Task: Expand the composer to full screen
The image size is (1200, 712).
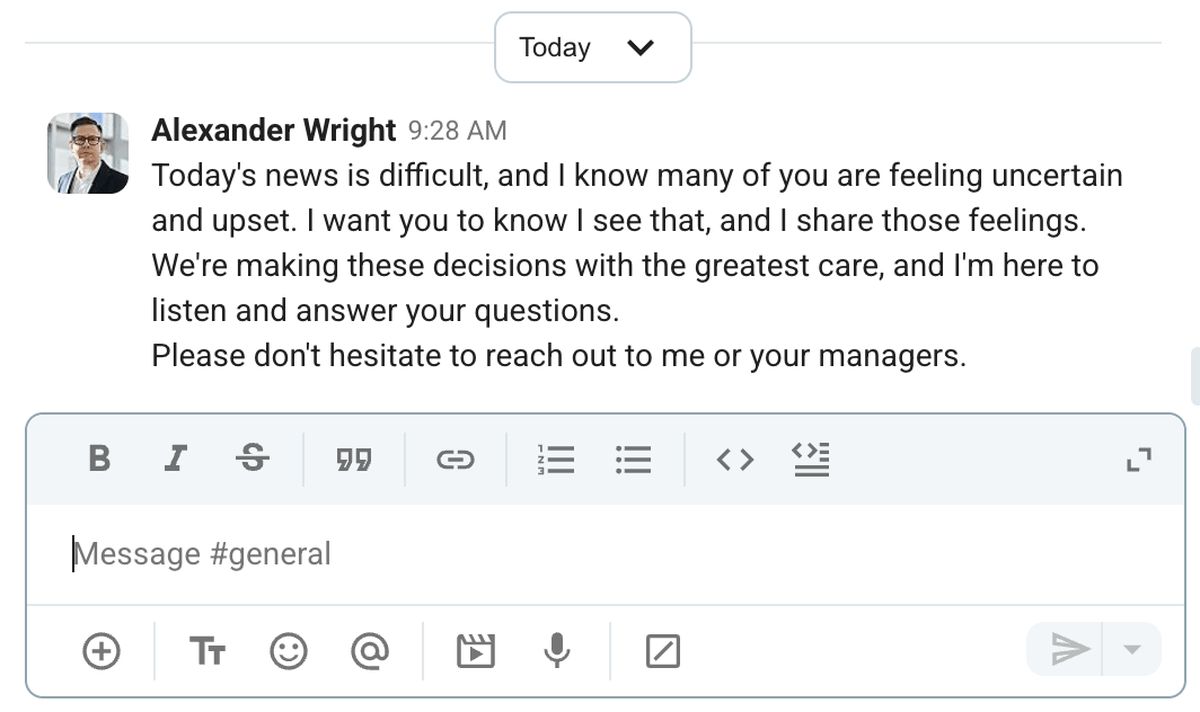Action: [1138, 459]
